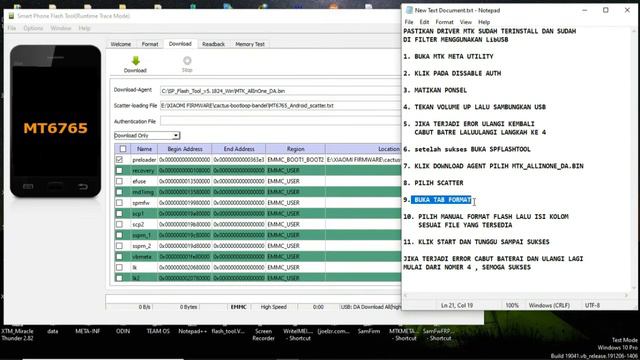This screenshot has height=360, width=640.
Task: Open Notepad's Format menu
Action: point(444,22)
